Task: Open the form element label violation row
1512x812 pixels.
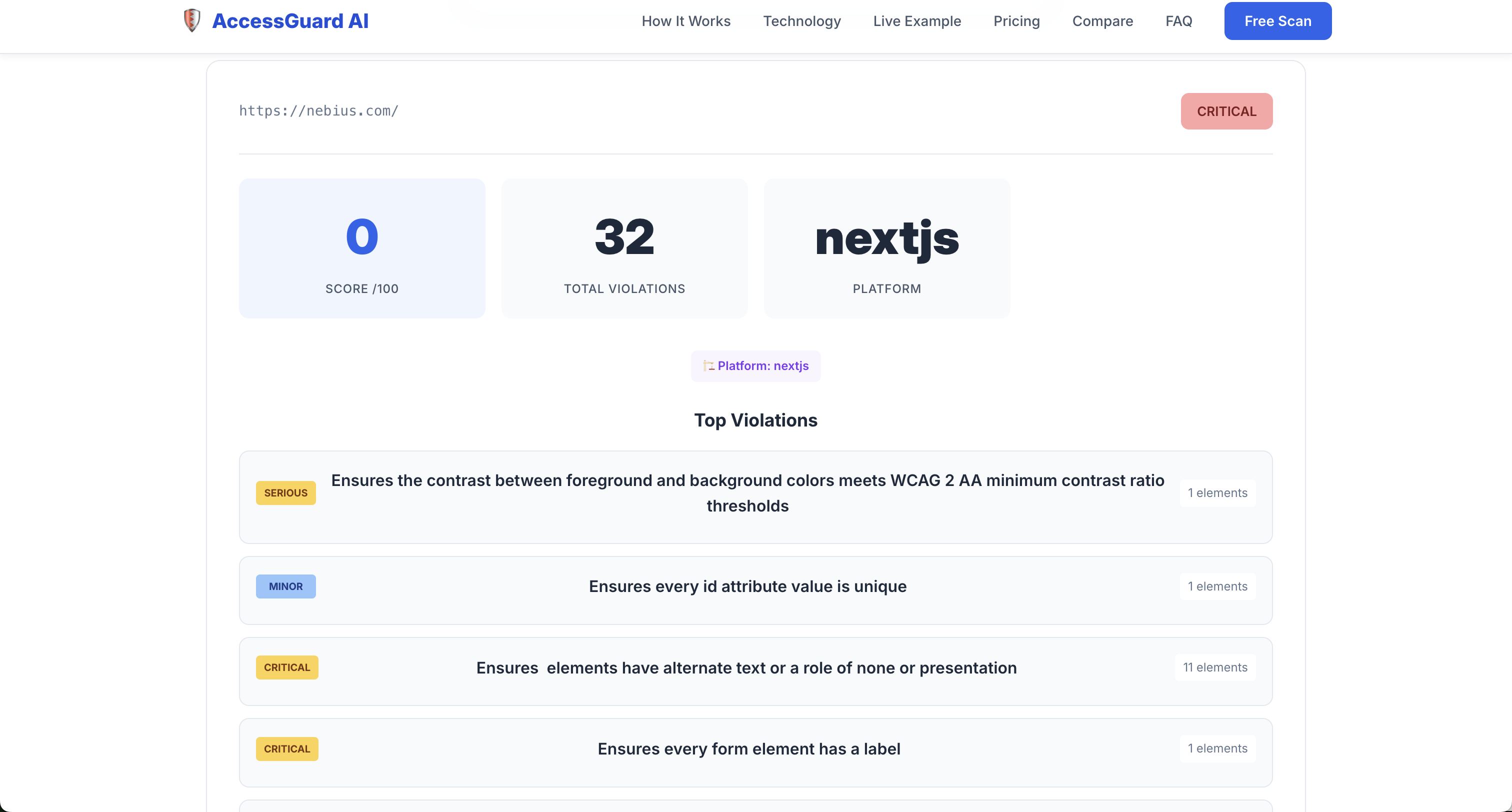Action: pyautogui.click(x=756, y=752)
